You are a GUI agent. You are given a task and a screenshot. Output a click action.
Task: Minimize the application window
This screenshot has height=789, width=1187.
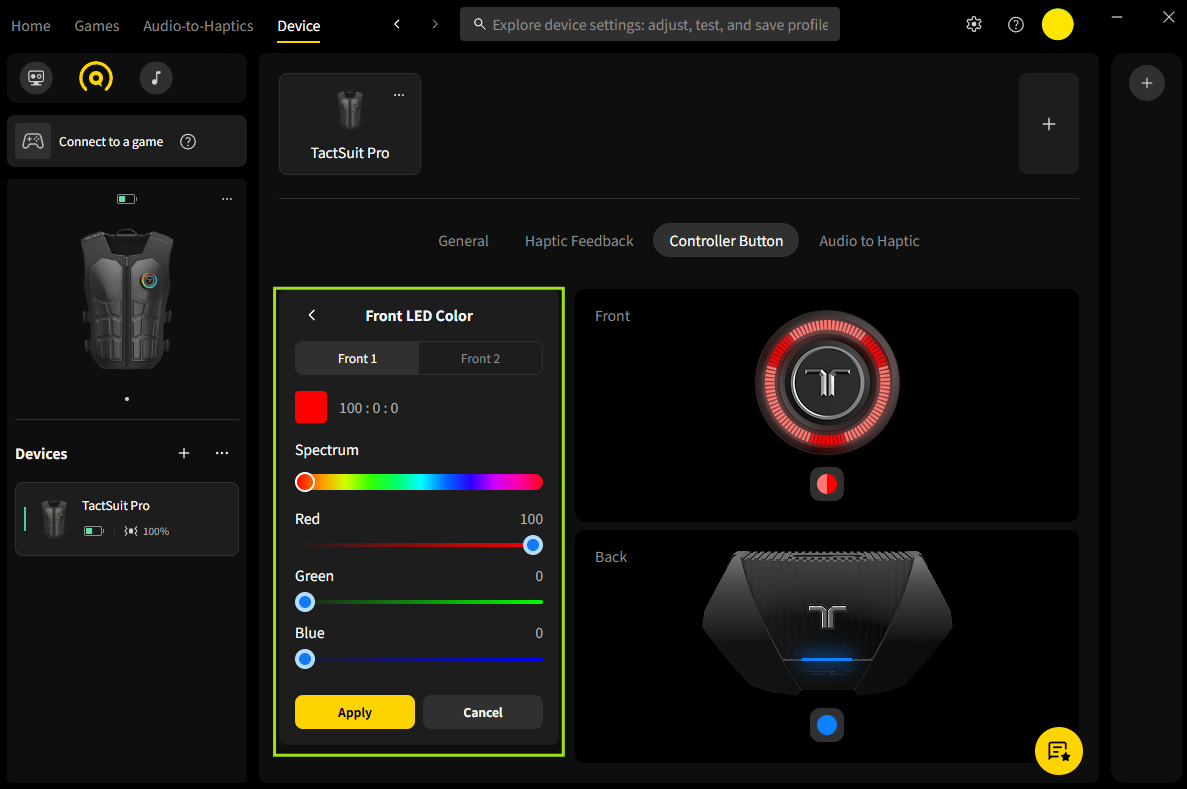(1117, 17)
